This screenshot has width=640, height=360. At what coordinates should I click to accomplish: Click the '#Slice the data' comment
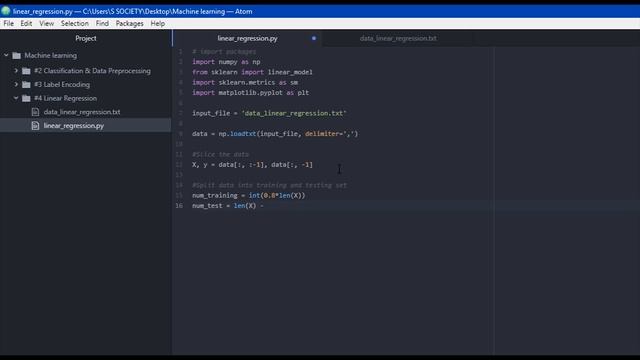220,154
